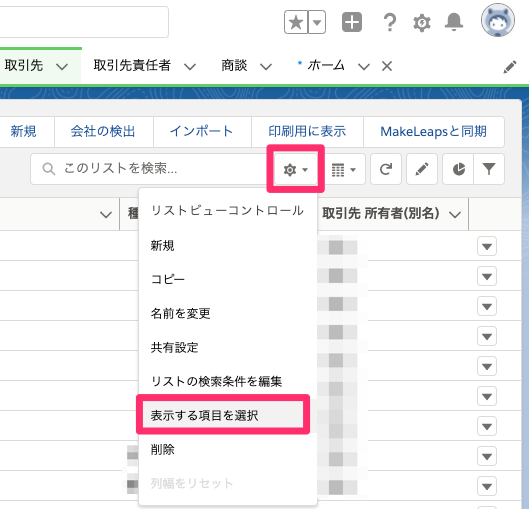Open the user profile avatar
Viewport: 529px width, 509px height.
click(498, 20)
